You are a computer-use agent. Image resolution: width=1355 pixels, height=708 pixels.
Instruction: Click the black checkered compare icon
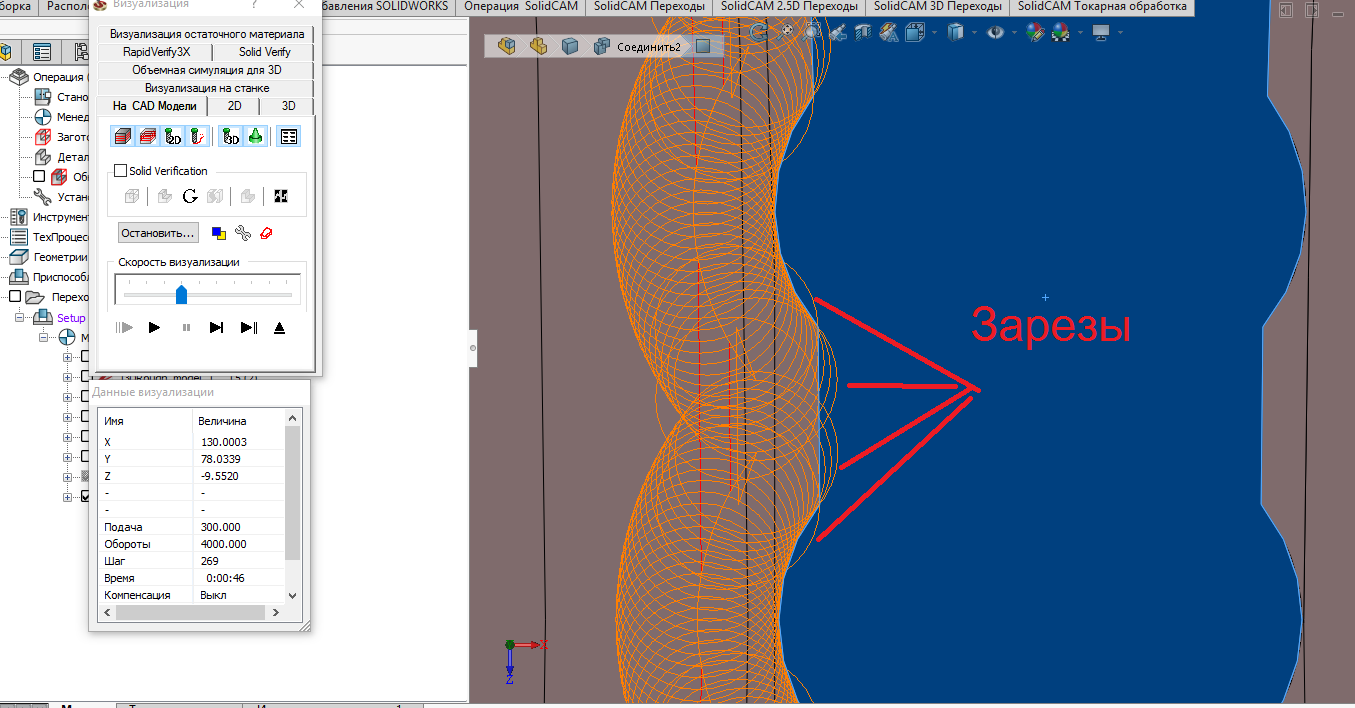(281, 196)
